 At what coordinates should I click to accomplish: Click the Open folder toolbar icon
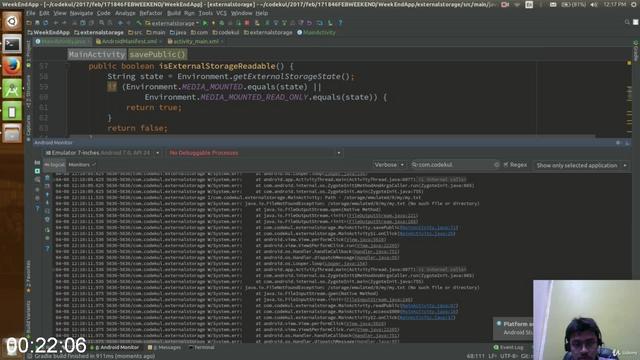(29, 23)
